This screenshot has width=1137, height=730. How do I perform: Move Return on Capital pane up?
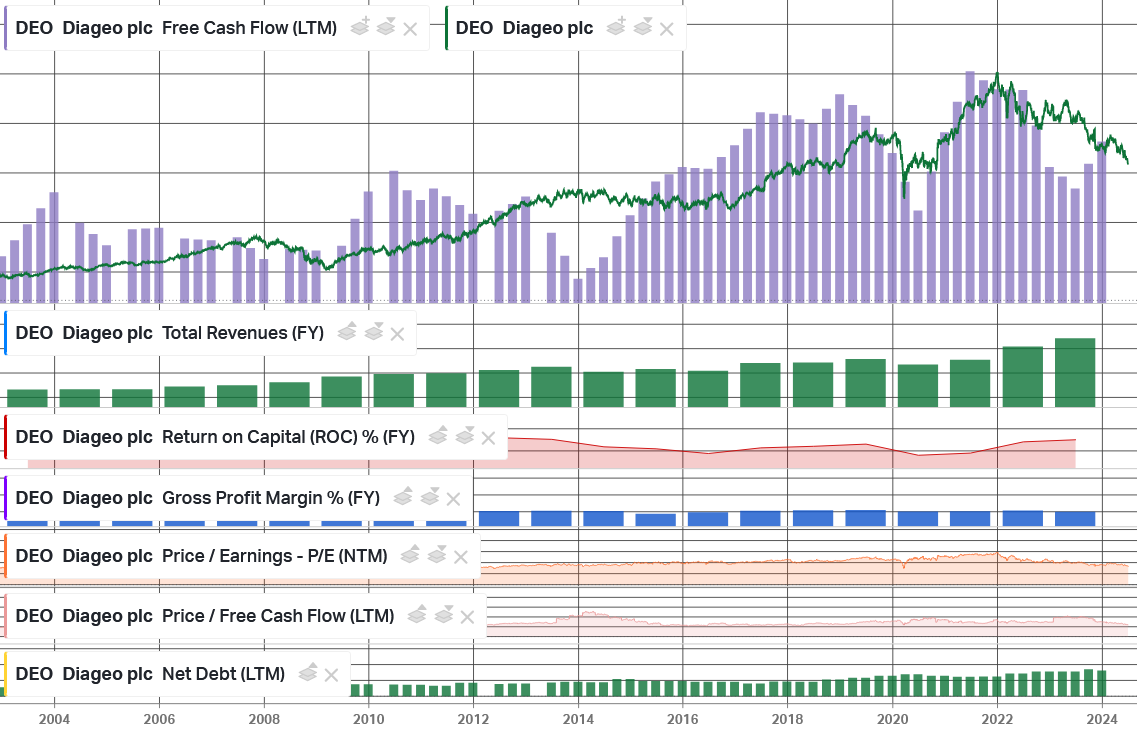tap(438, 436)
